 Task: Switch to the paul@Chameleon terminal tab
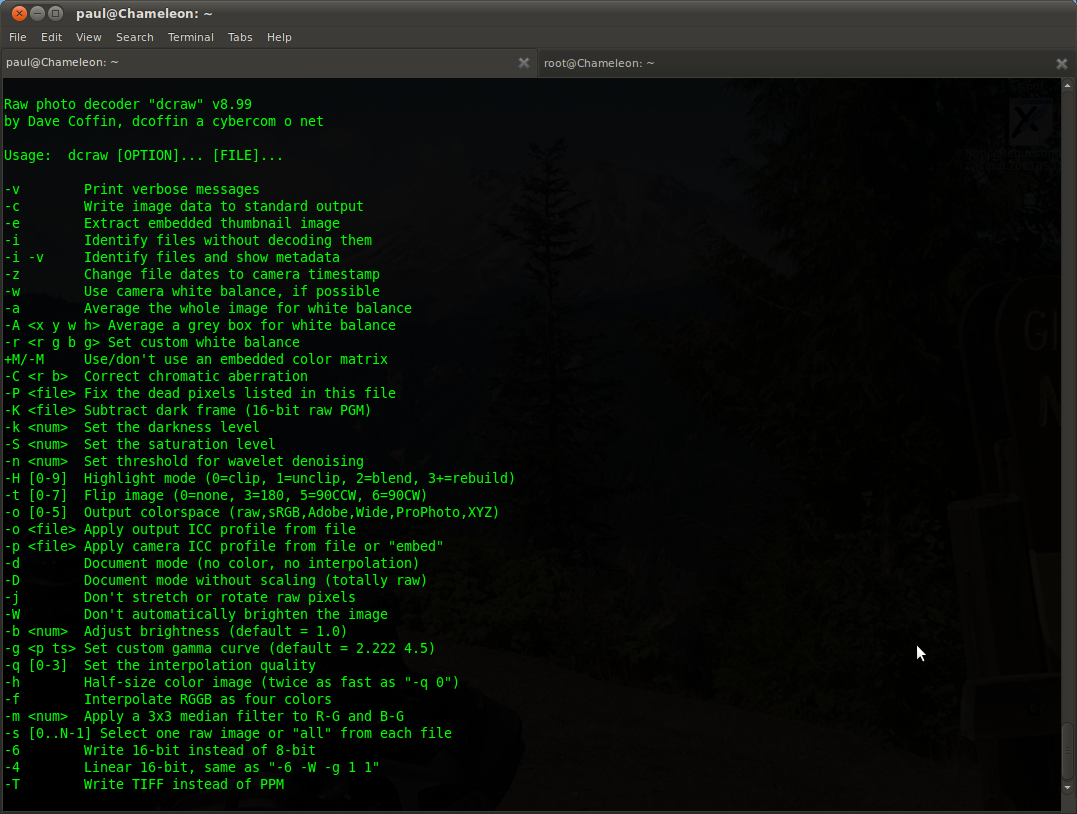tap(268, 63)
